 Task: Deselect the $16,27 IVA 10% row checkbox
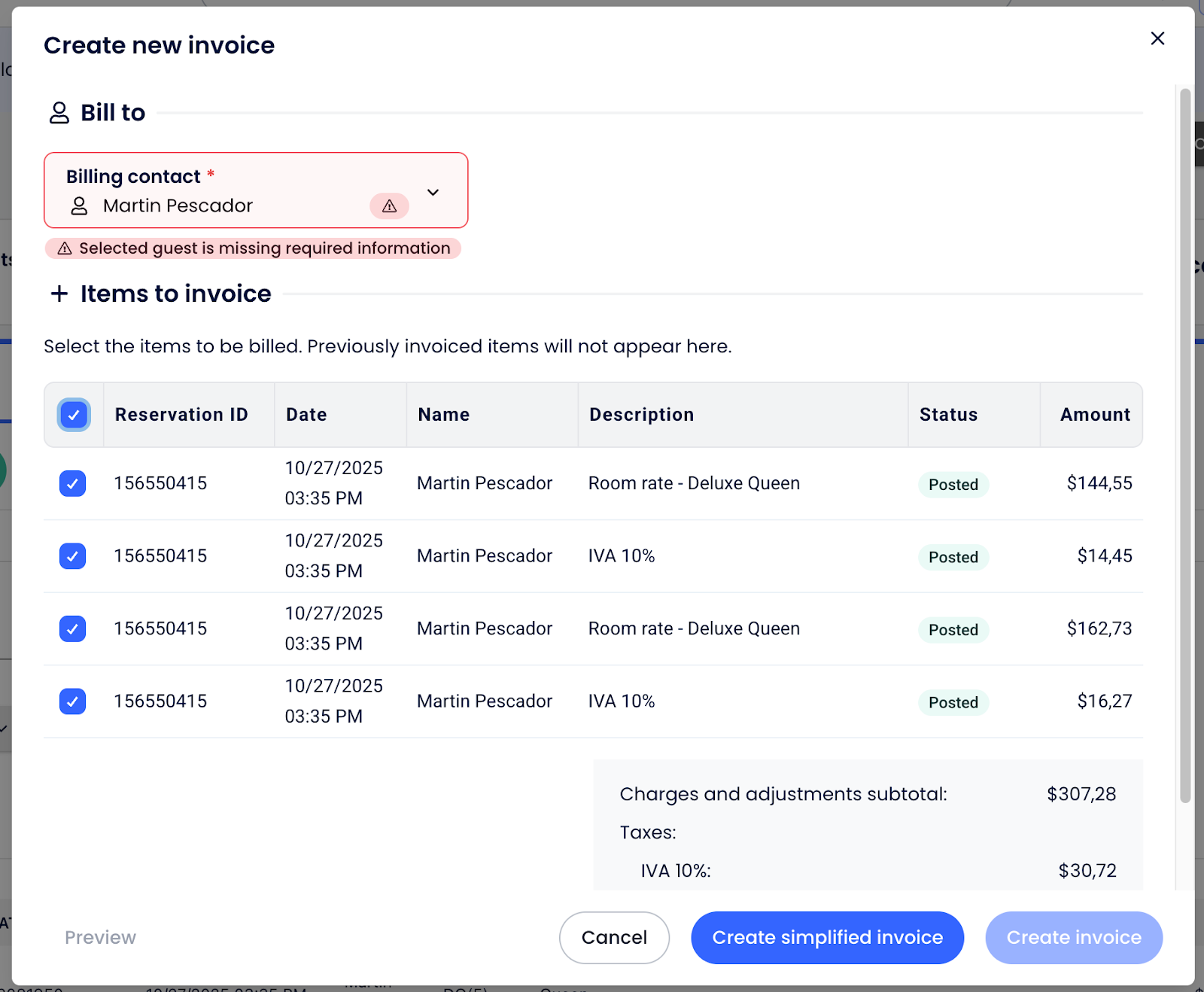(x=73, y=701)
